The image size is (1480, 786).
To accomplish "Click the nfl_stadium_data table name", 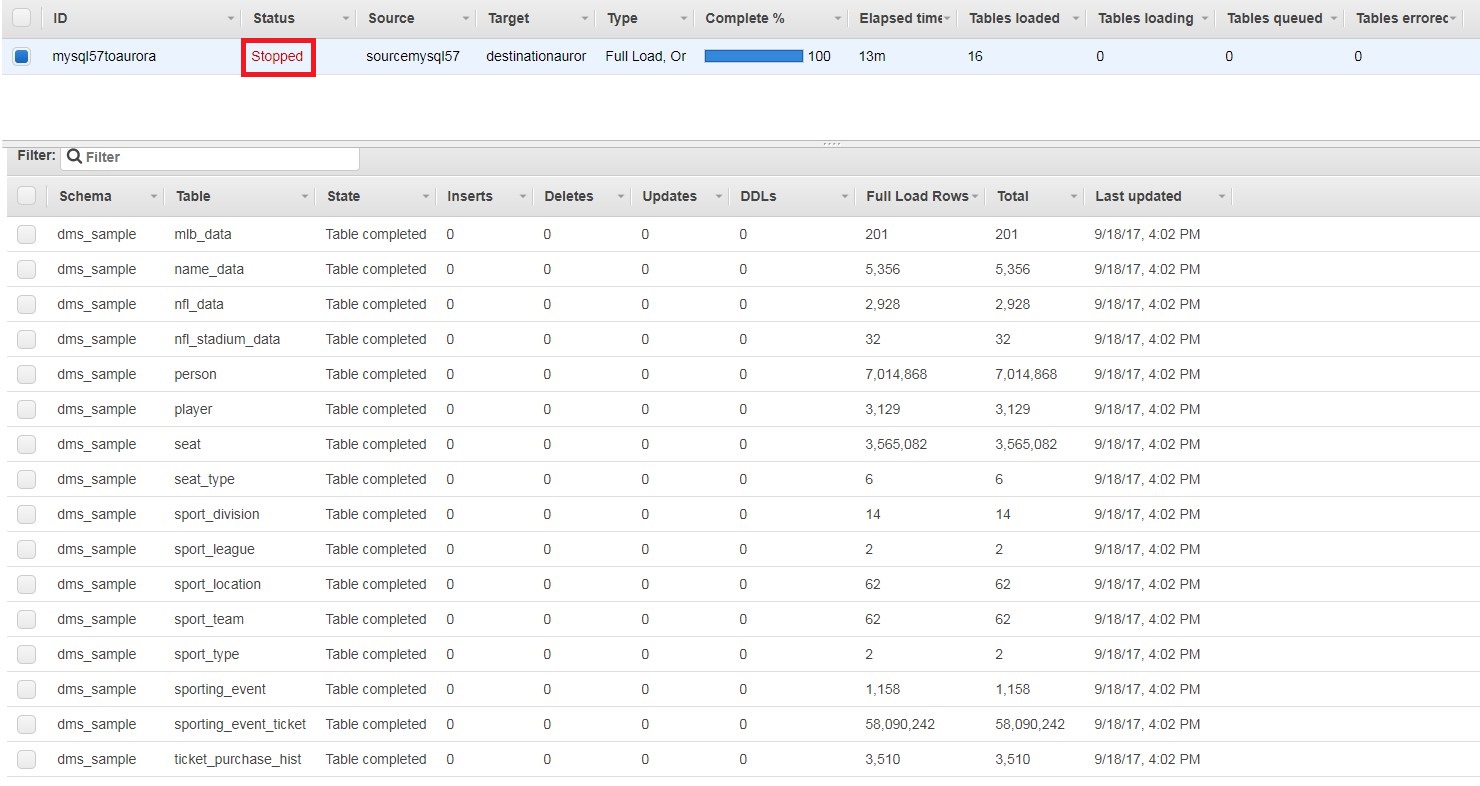I will click(x=227, y=339).
